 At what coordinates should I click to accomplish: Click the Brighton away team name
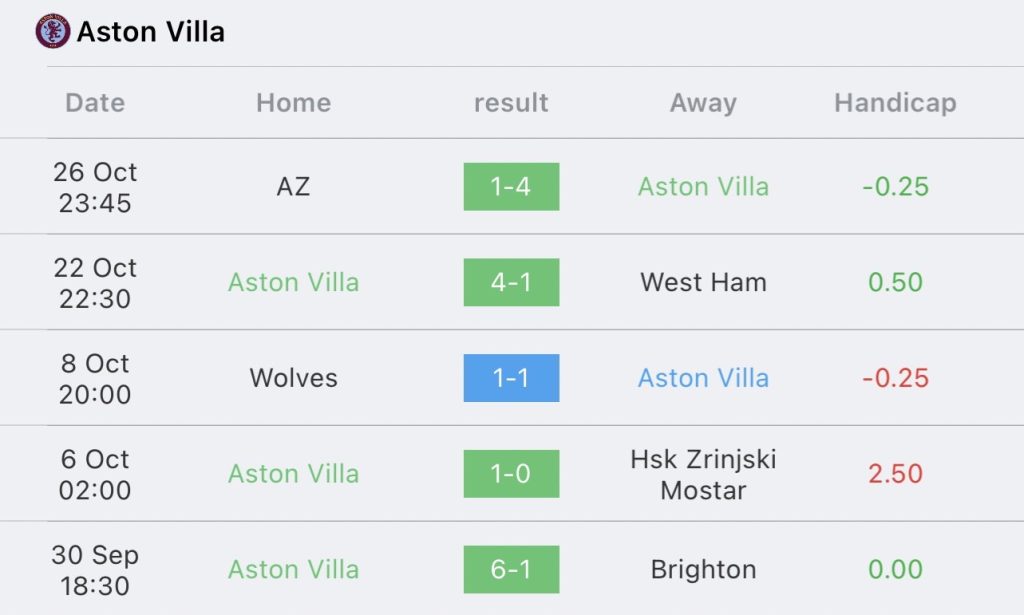point(703,569)
